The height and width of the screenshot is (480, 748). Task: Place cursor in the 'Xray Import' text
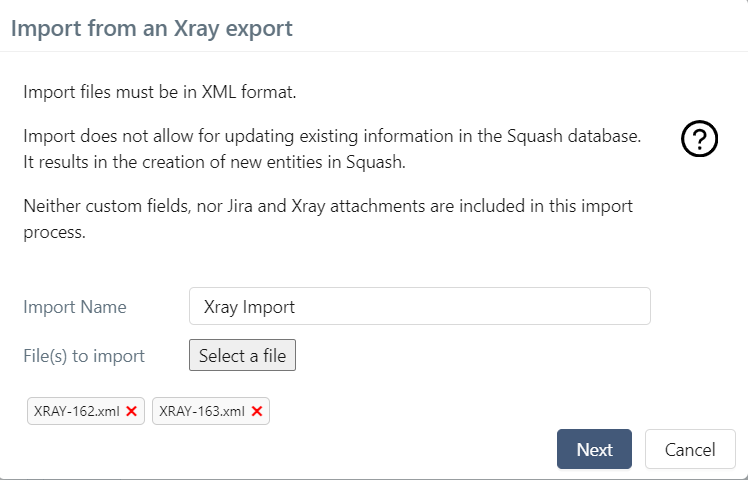click(x=249, y=307)
